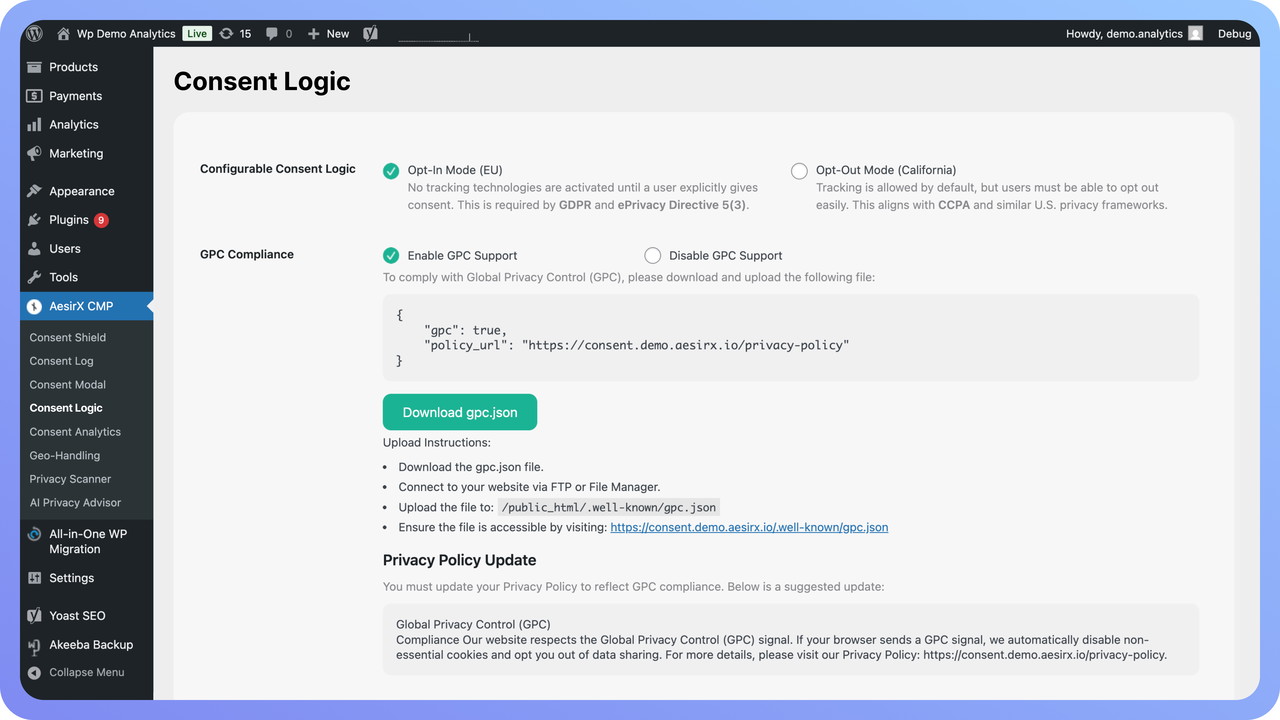Click the Plugins plug icon
The image size is (1280, 720).
34,220
